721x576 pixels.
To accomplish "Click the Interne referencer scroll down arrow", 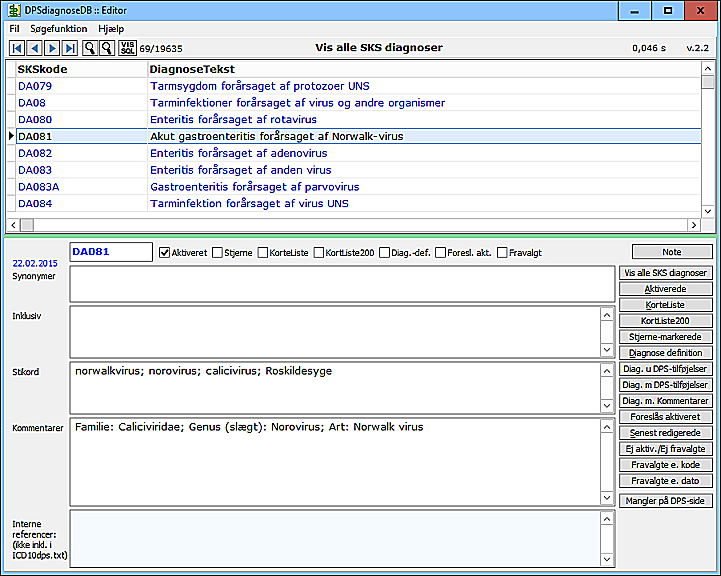I will [x=607, y=559].
